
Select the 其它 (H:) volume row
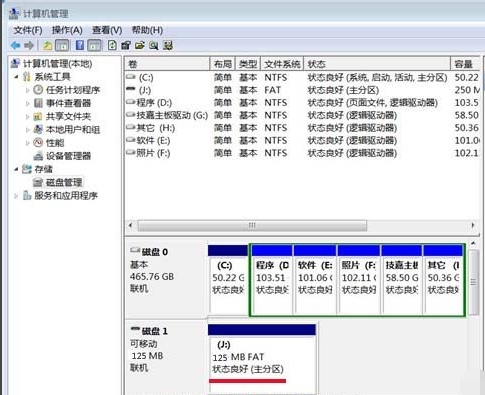pyautogui.click(x=302, y=128)
